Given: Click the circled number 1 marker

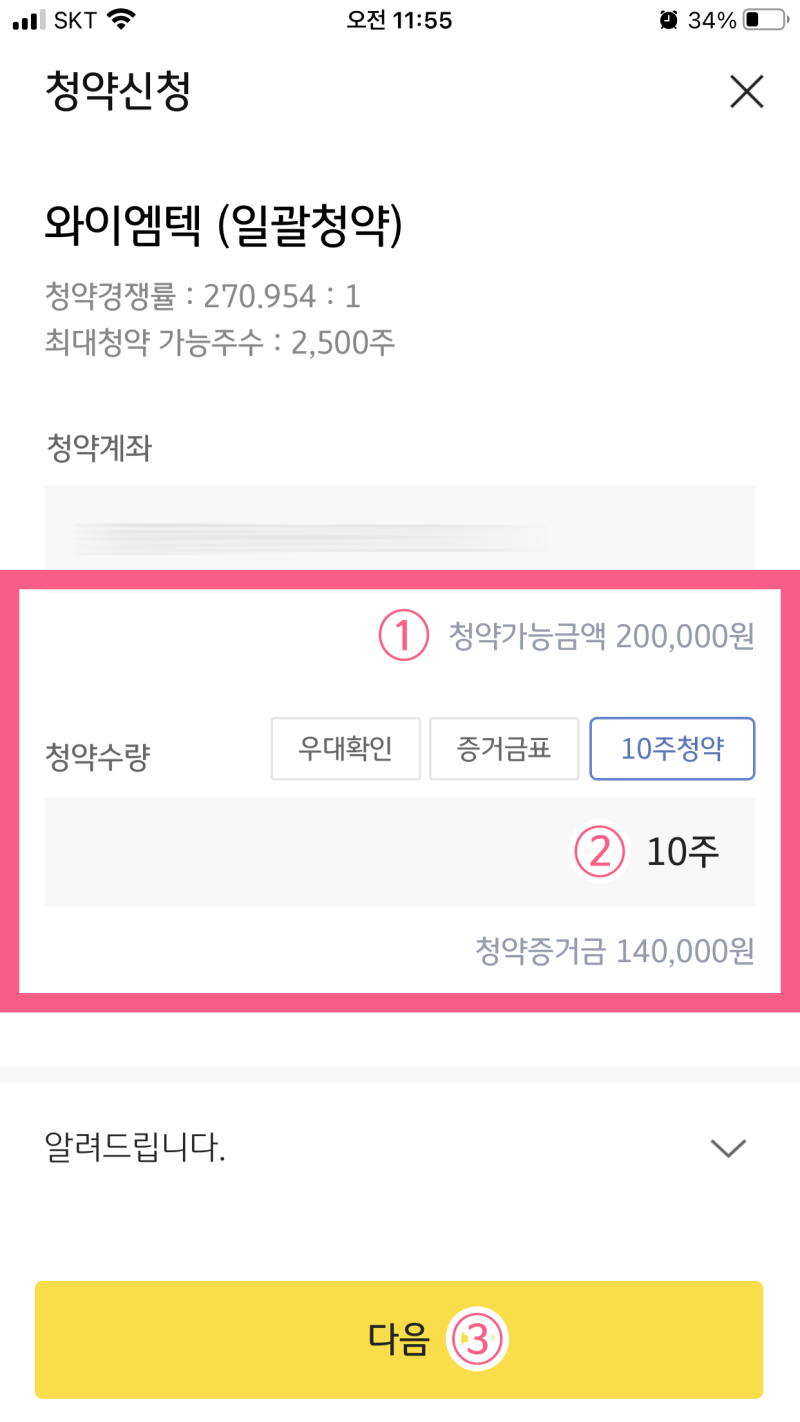Looking at the screenshot, I should tap(403, 636).
